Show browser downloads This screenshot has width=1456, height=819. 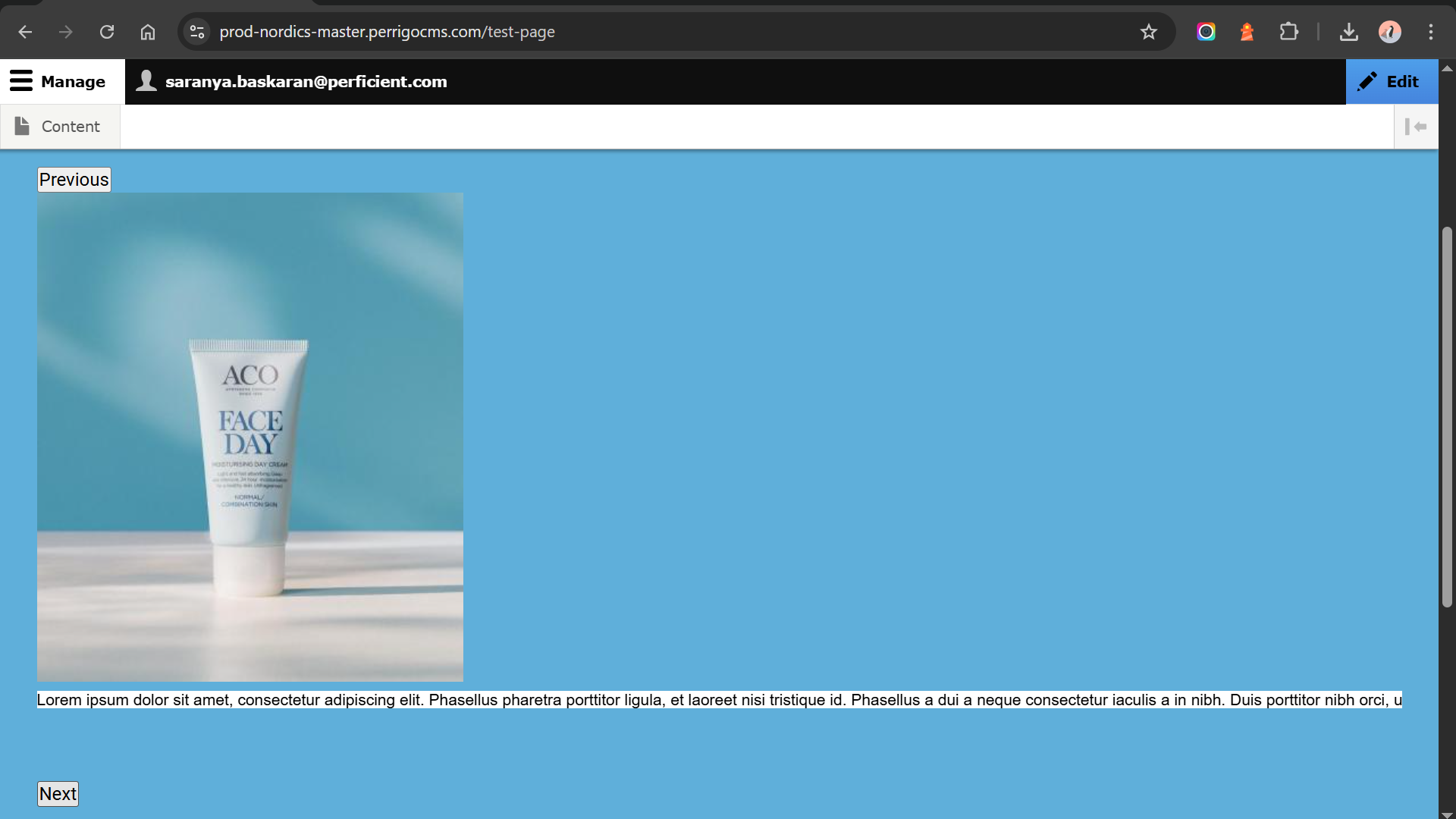point(1349,32)
